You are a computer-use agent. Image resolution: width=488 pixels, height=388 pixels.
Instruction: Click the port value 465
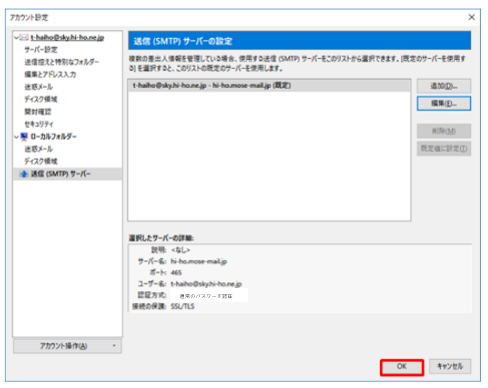pyautogui.click(x=176, y=273)
